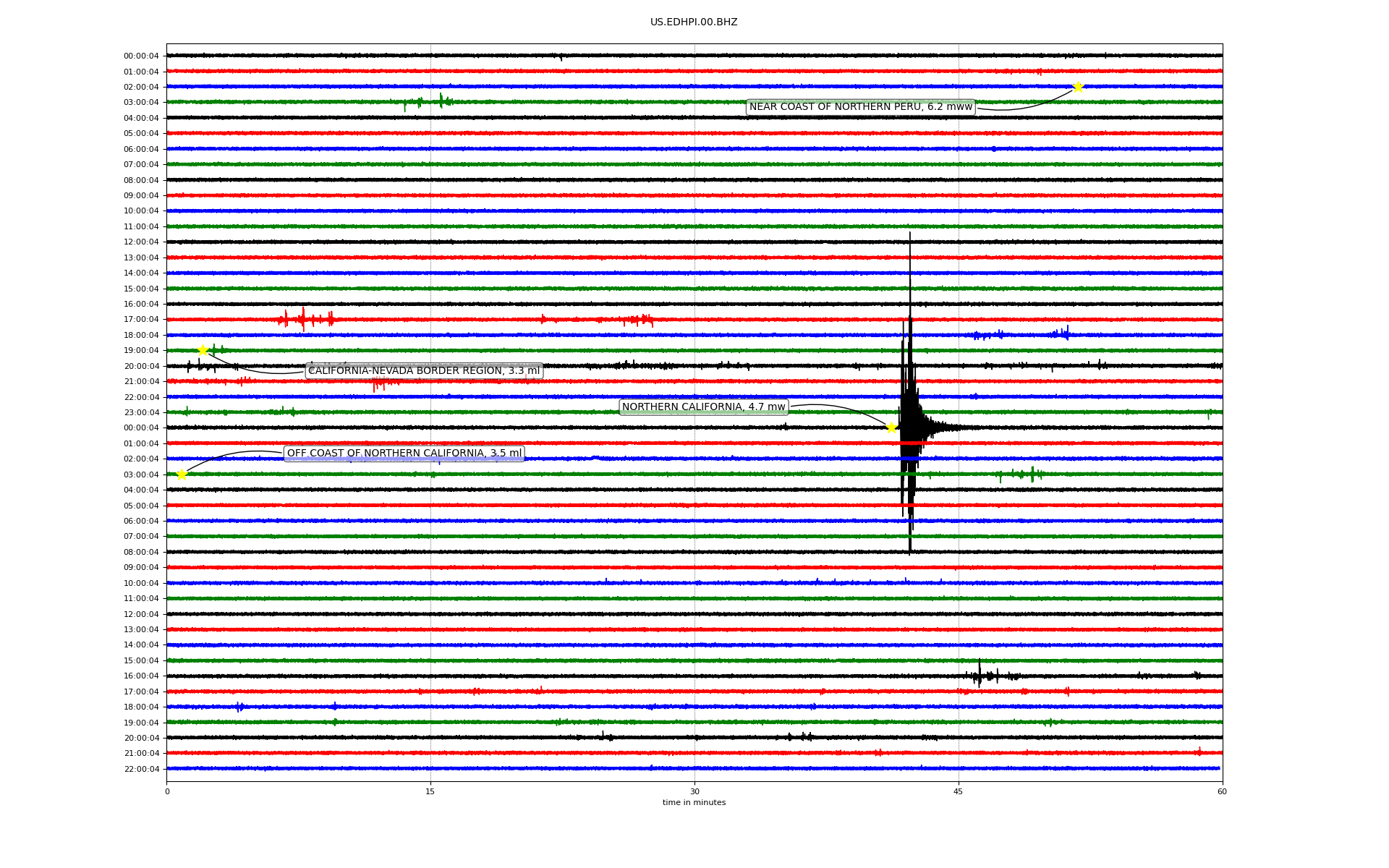
Task: Click the black seismic burst just past the 45-minute gridline
Action: point(980,675)
